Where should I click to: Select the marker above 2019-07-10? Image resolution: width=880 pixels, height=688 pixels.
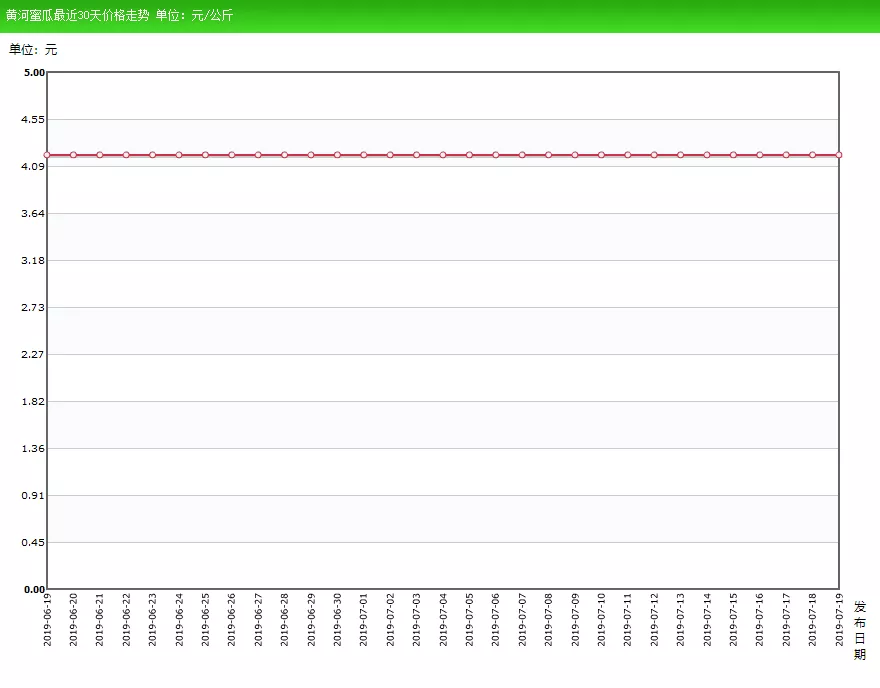tap(601, 155)
